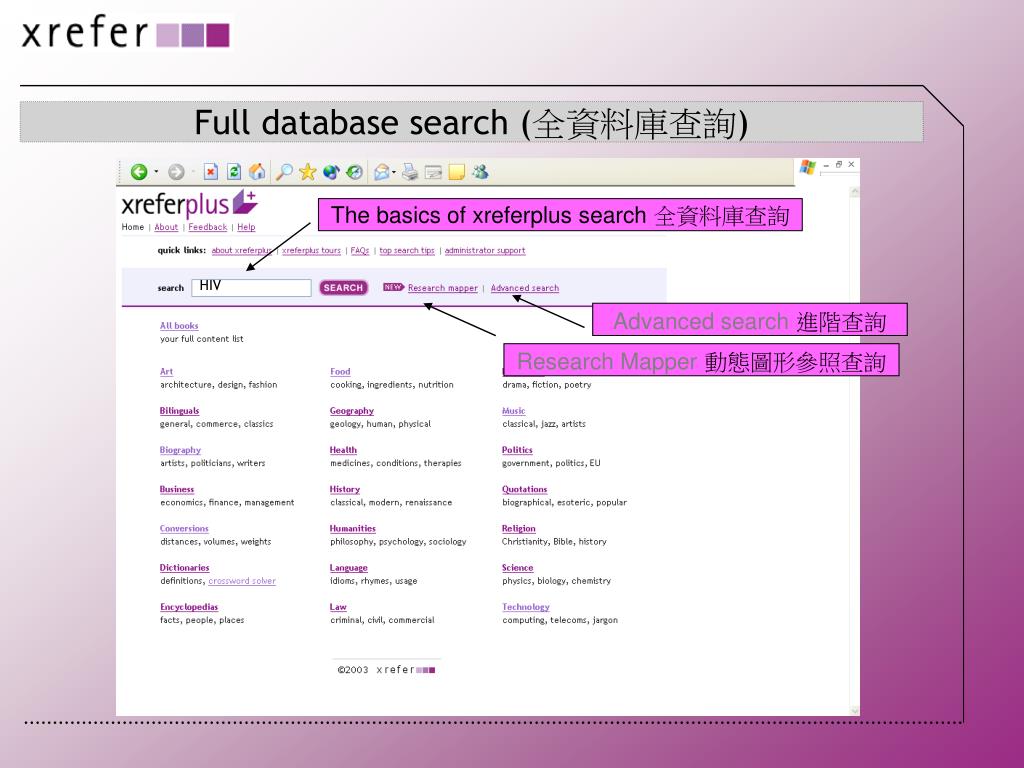Open the Favorites star icon
1024x768 pixels.
308,172
